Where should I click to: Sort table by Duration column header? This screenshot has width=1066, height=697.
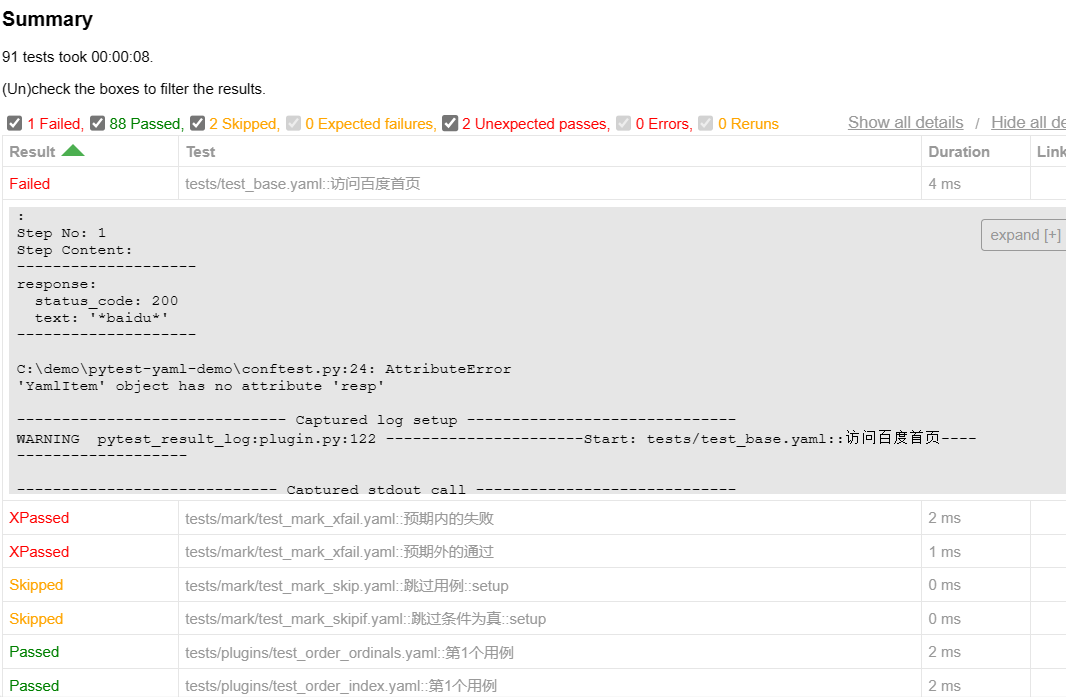tap(975, 152)
